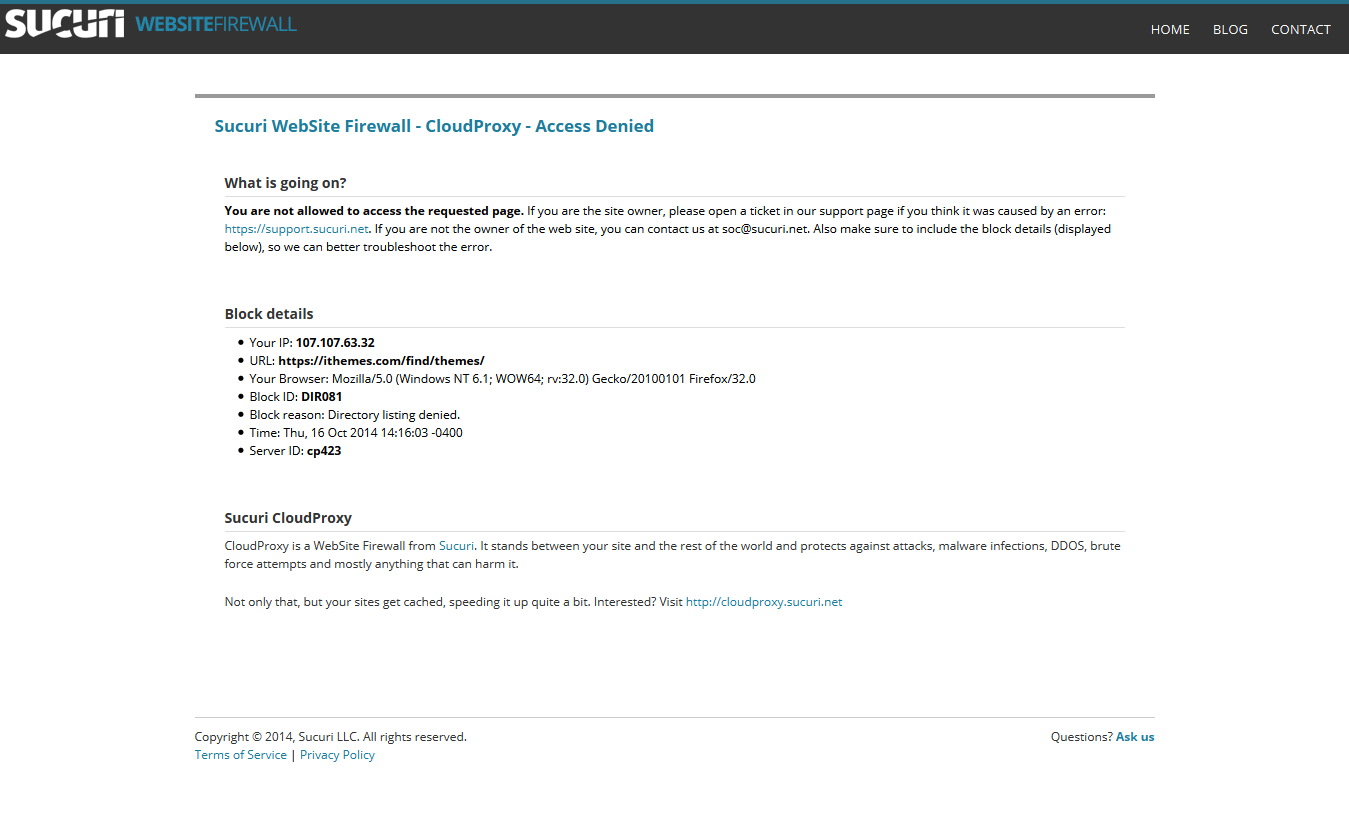Viewport: 1349px width, 828px height.
Task: Follow the Sucuri link in the CloudProxy paragraph
Action: coord(456,546)
